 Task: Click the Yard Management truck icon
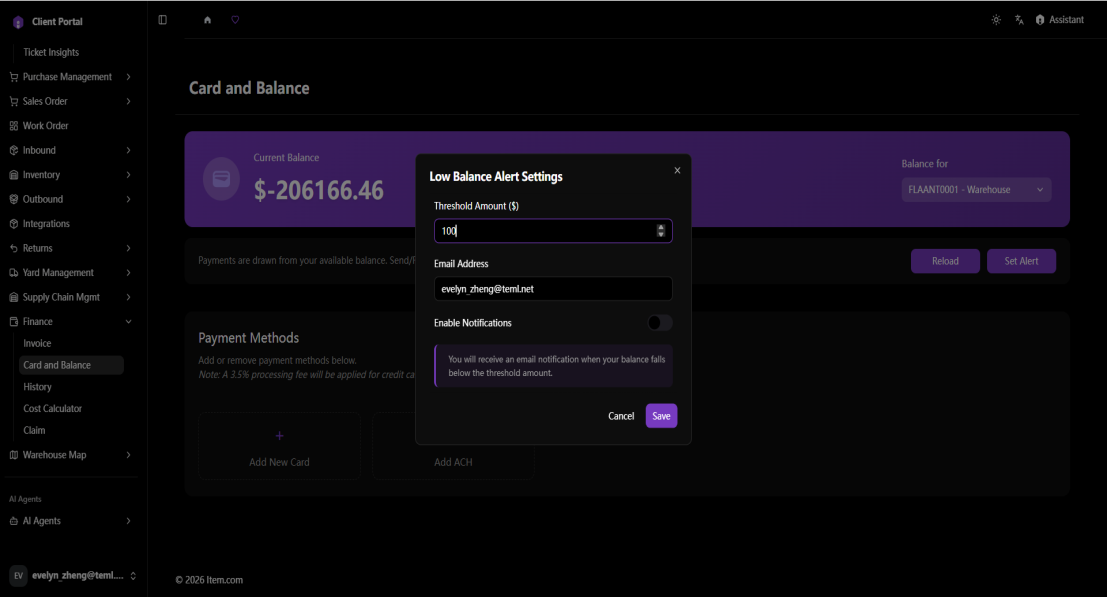click(x=13, y=272)
